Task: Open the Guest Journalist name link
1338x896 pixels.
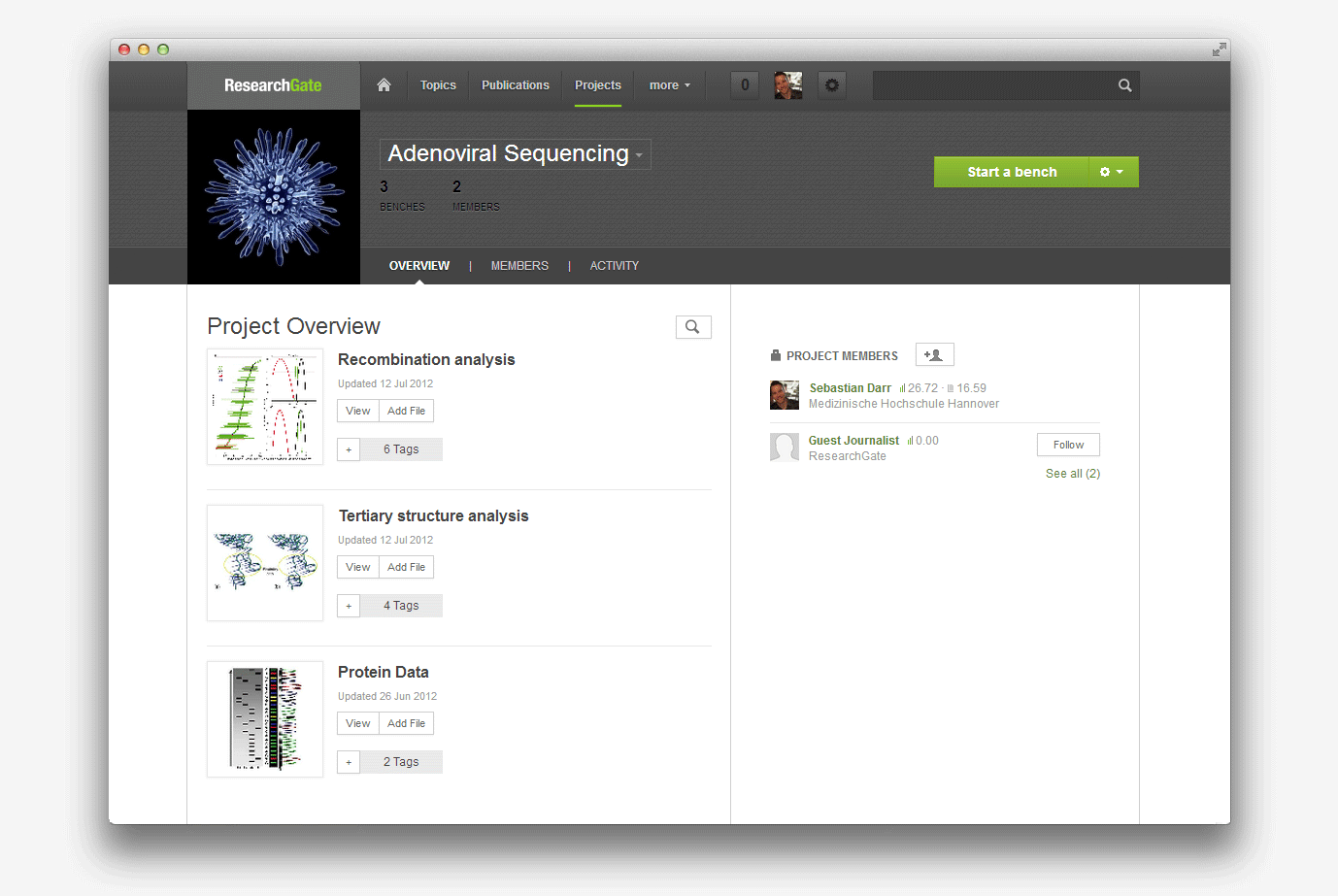Action: [x=853, y=441]
